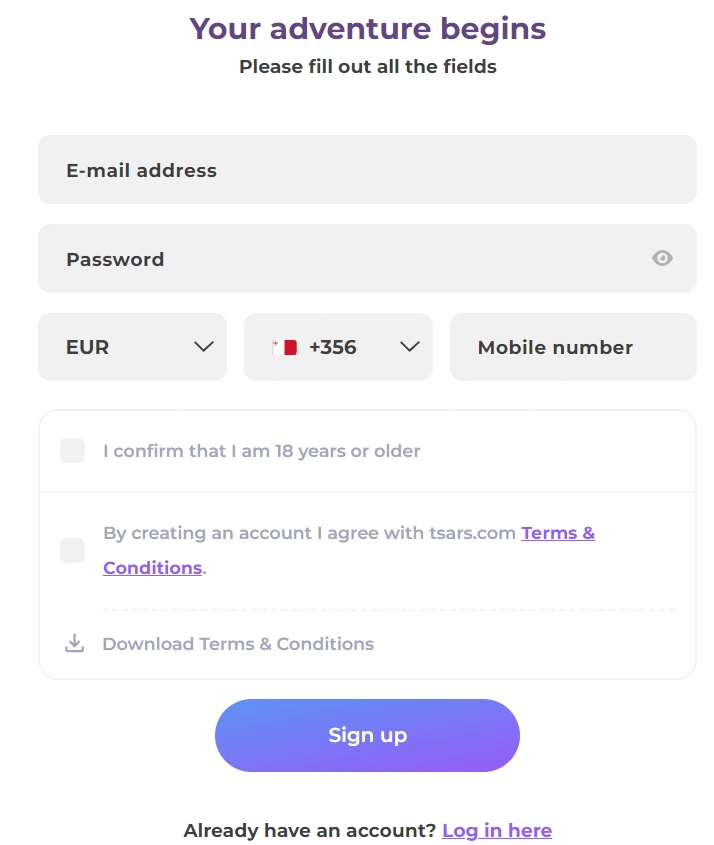Click the Your adventure begins heading
This screenshot has height=845, width=714.
(367, 28)
